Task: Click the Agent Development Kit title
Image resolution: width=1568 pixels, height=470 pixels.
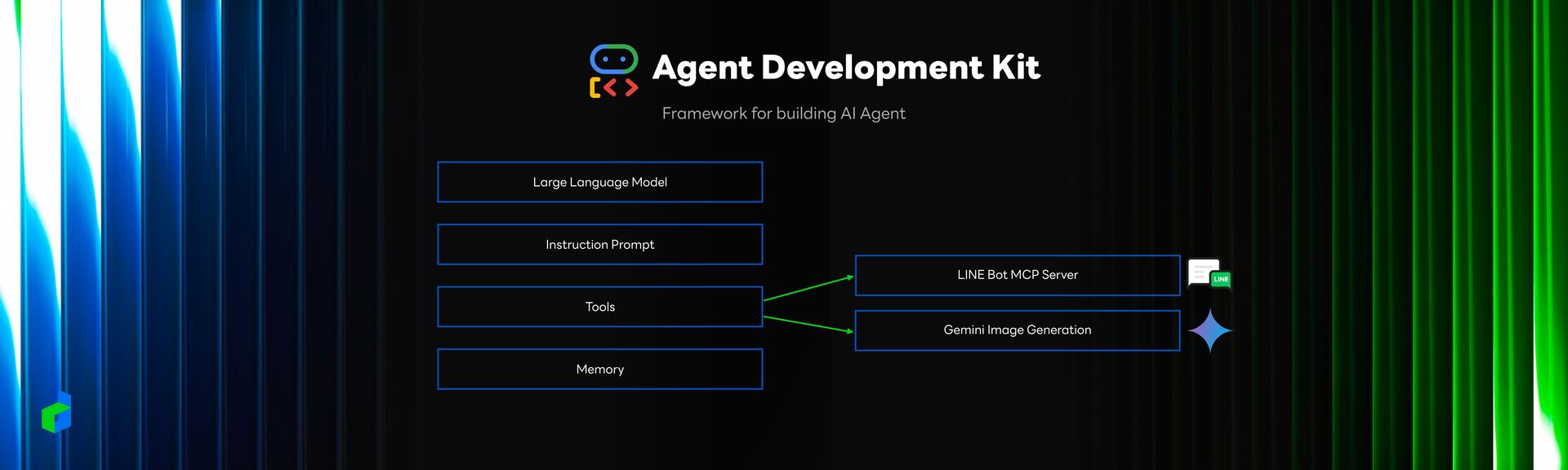Action: 846,69
